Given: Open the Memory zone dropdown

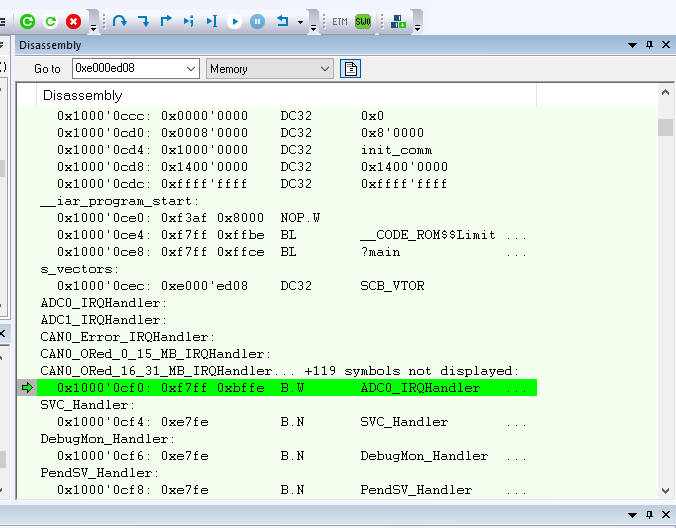Looking at the screenshot, I should (270, 69).
